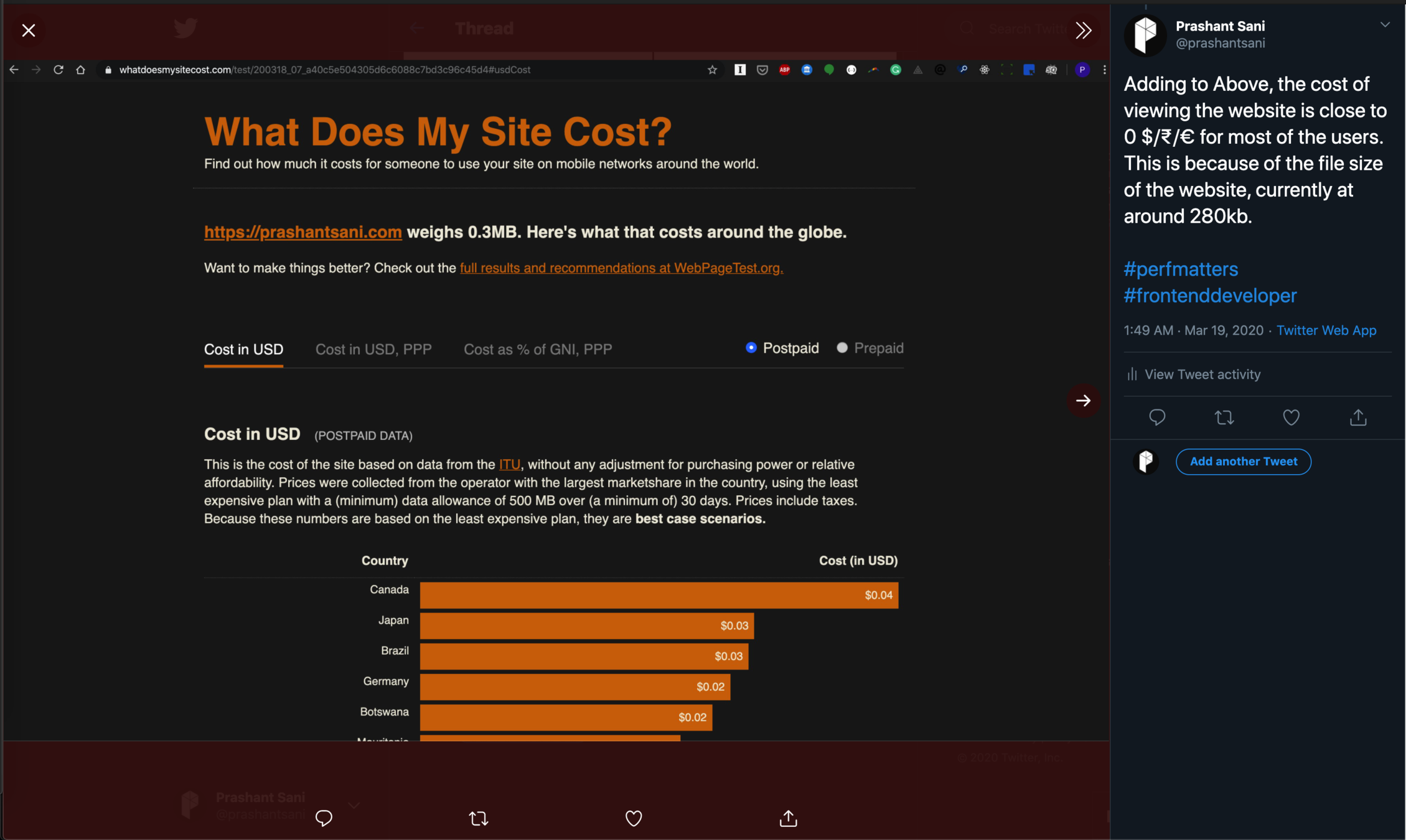Share tweet from right sidebar icon
Screen dimensions: 1406x840
1358,418
